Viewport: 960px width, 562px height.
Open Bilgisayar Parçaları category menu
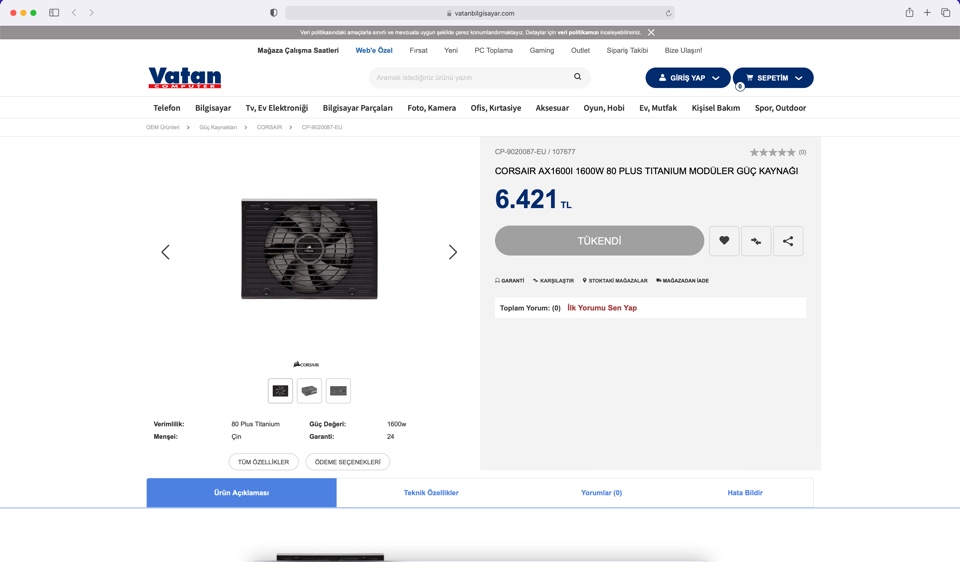[x=357, y=108]
